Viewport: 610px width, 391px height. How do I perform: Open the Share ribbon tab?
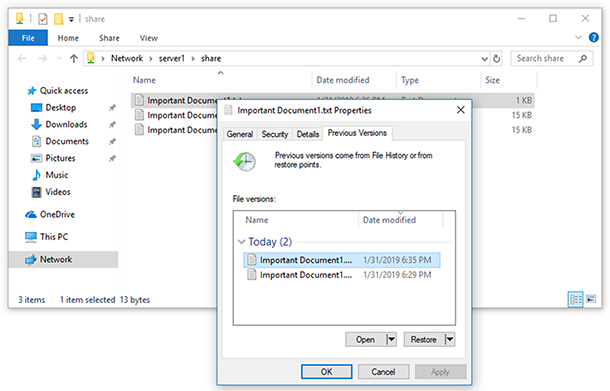pyautogui.click(x=109, y=38)
